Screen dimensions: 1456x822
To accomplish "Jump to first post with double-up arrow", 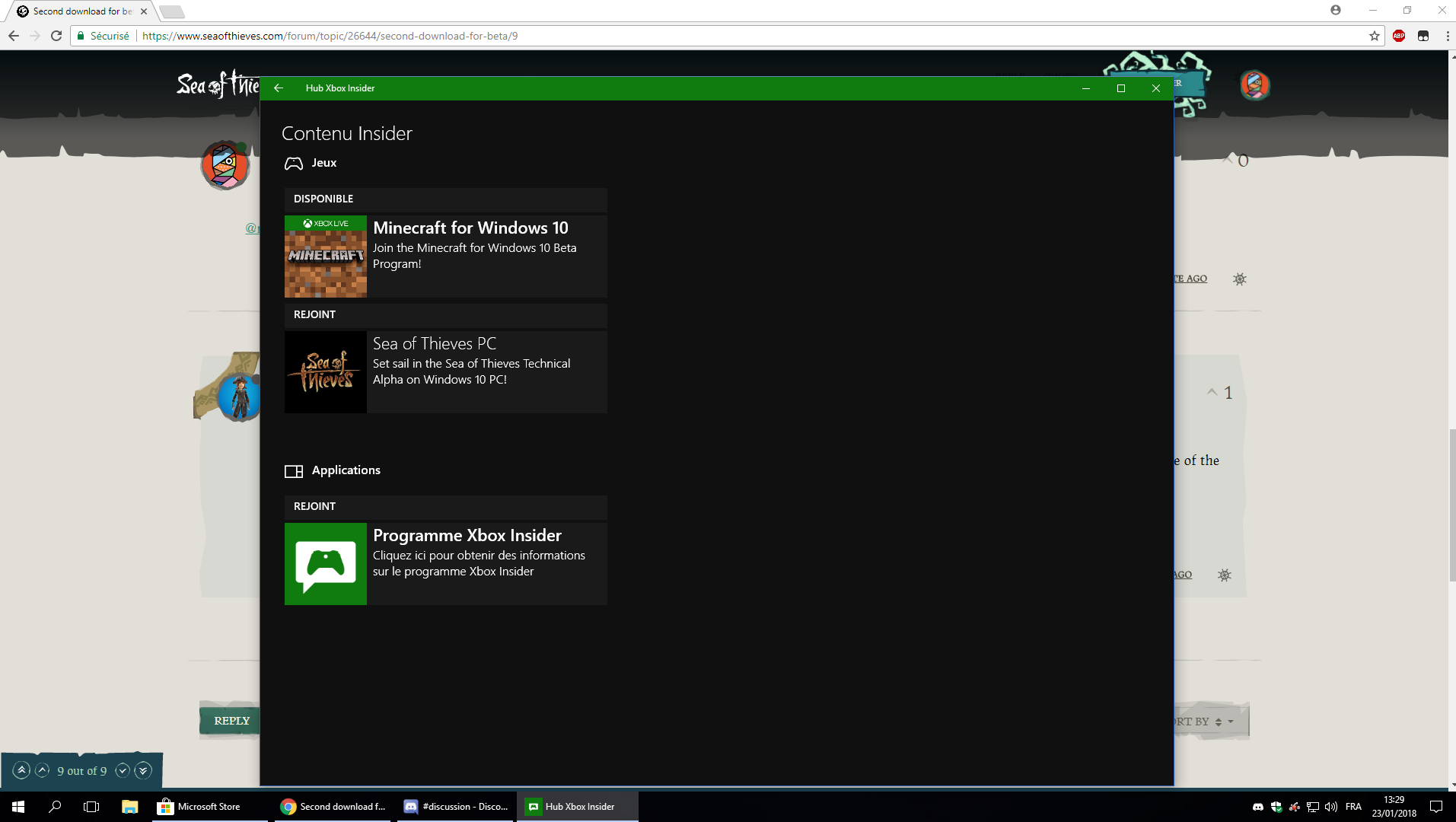I will pos(22,770).
